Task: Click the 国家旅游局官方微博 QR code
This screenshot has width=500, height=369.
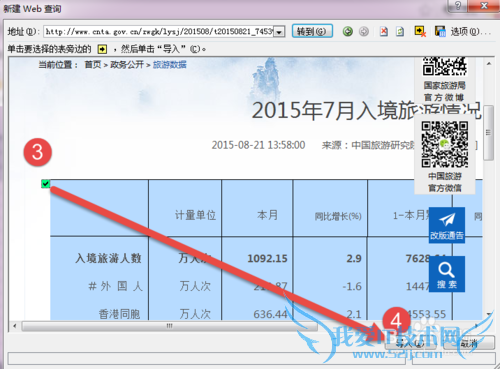Action: (x=444, y=66)
